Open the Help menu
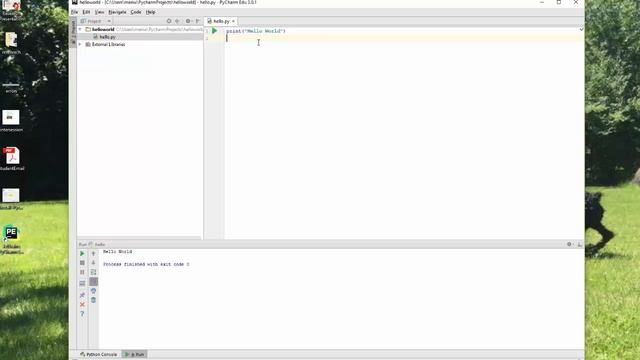The image size is (640, 360). tap(151, 12)
